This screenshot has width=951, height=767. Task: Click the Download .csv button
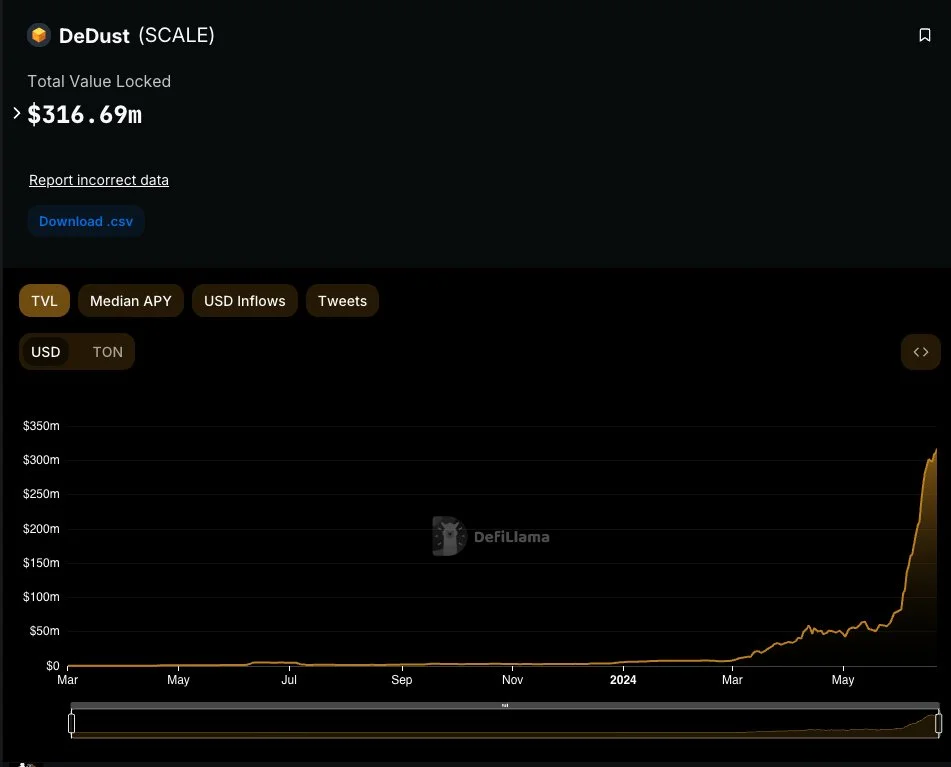[86, 221]
